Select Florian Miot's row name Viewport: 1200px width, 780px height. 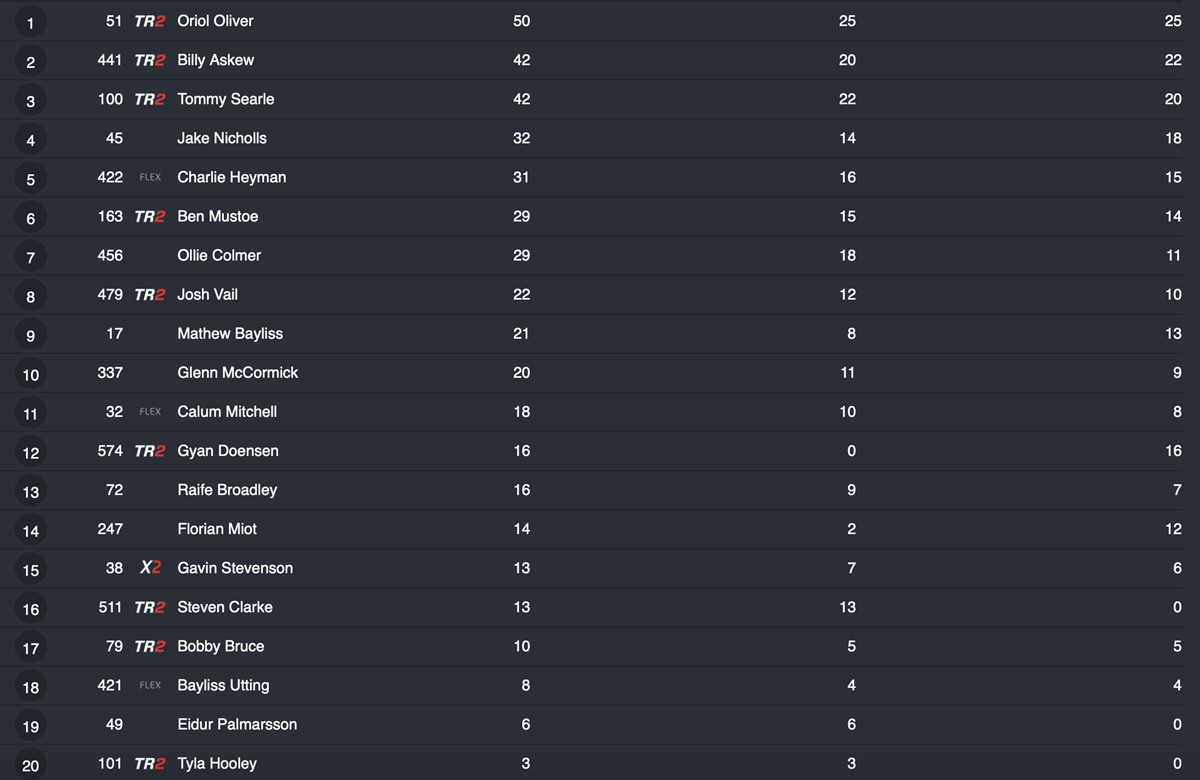(x=217, y=529)
